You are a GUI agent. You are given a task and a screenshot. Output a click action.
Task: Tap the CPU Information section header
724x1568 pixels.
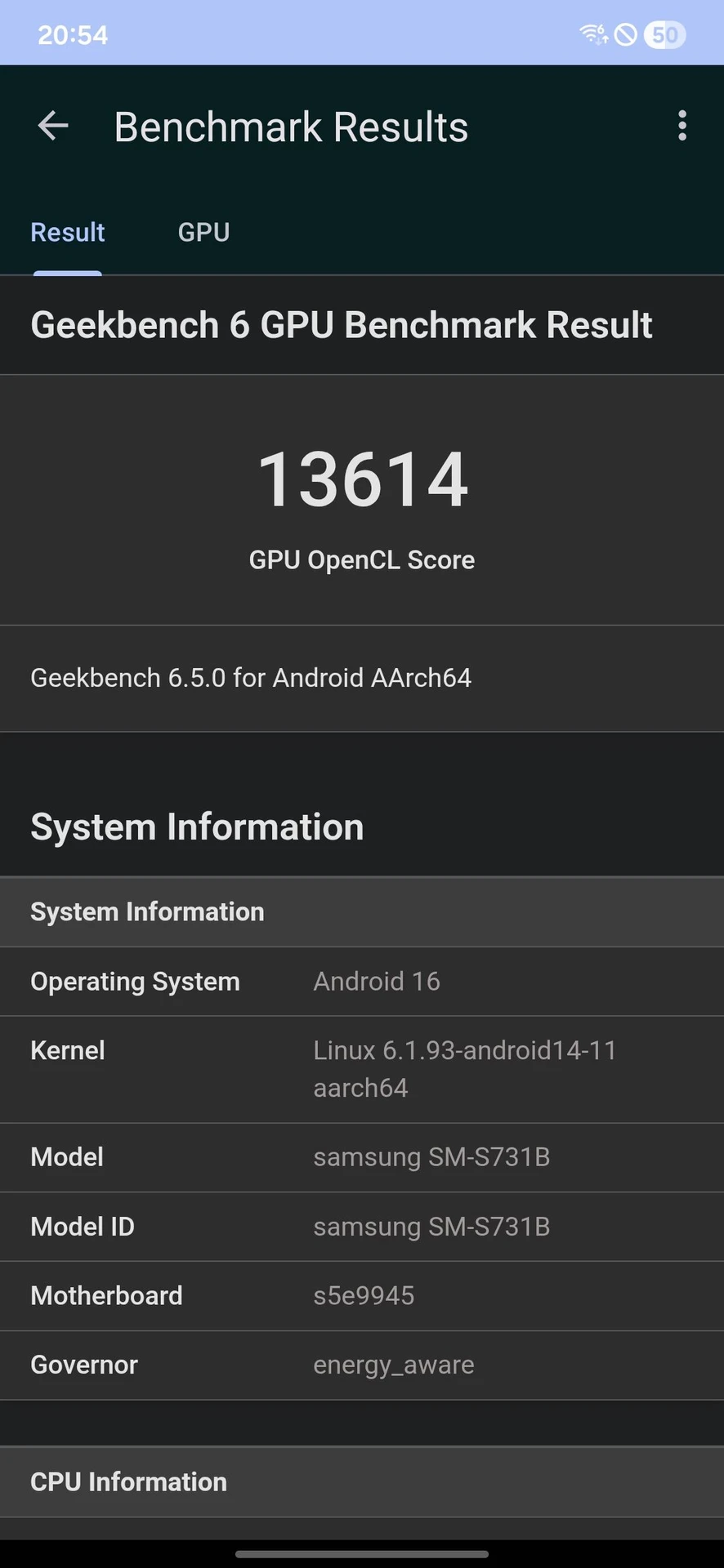pos(362,1482)
